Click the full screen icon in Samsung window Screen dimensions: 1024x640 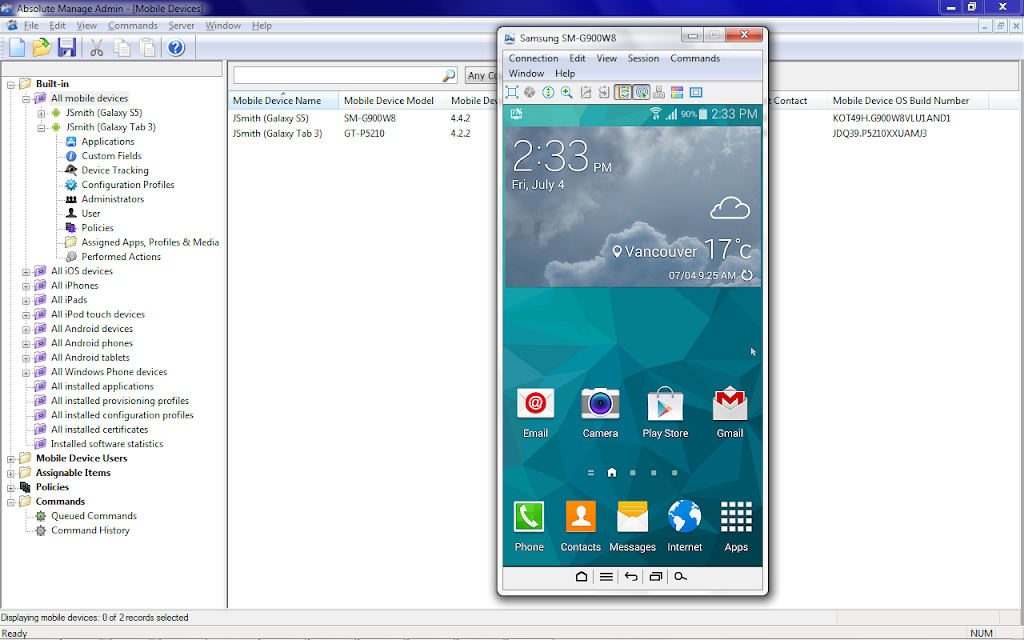pyautogui.click(x=512, y=92)
